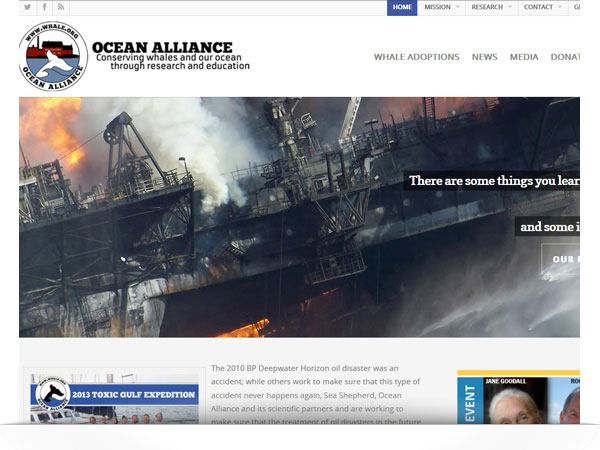Click the whale tail logo in expedition banner

[53, 394]
